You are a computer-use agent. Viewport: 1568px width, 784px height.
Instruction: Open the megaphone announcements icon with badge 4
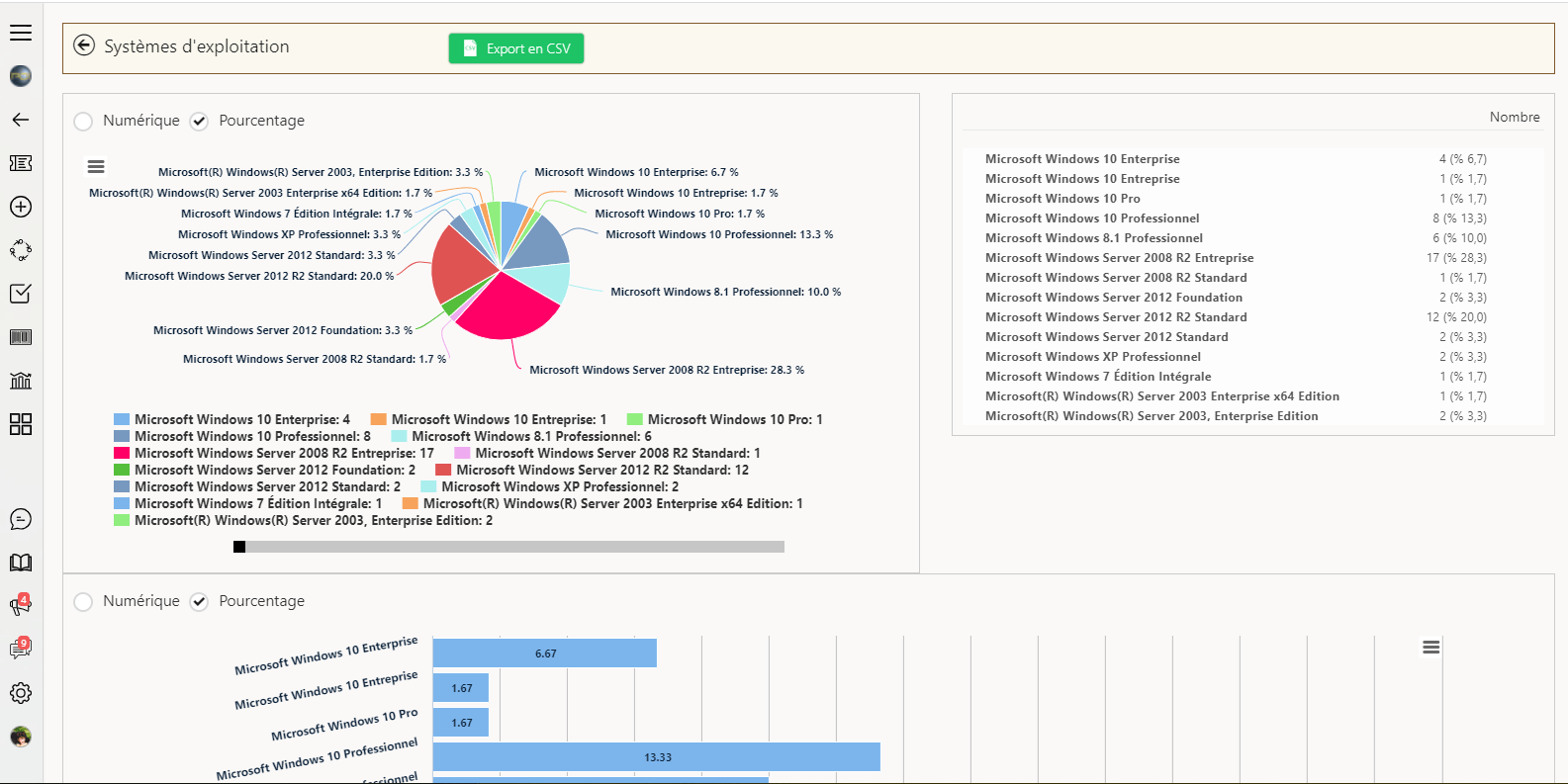click(21, 605)
